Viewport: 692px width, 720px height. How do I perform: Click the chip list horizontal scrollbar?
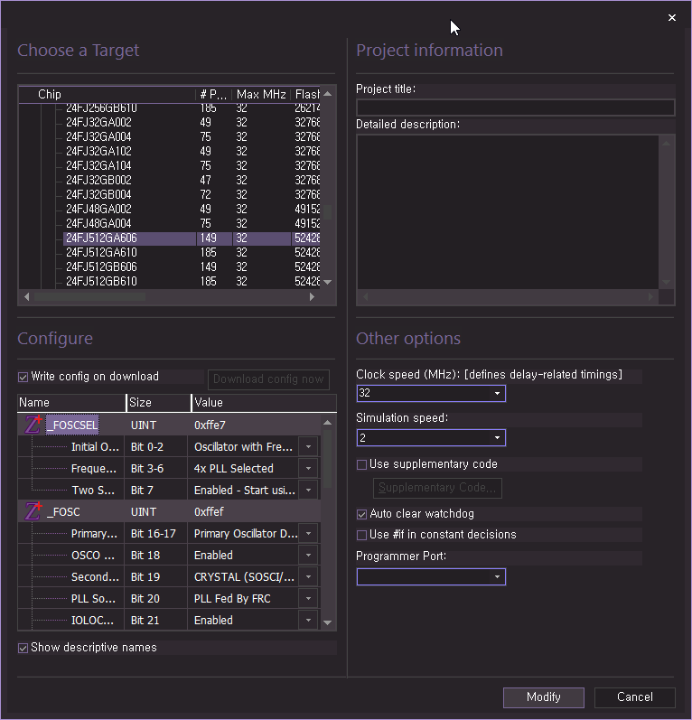(x=90, y=297)
